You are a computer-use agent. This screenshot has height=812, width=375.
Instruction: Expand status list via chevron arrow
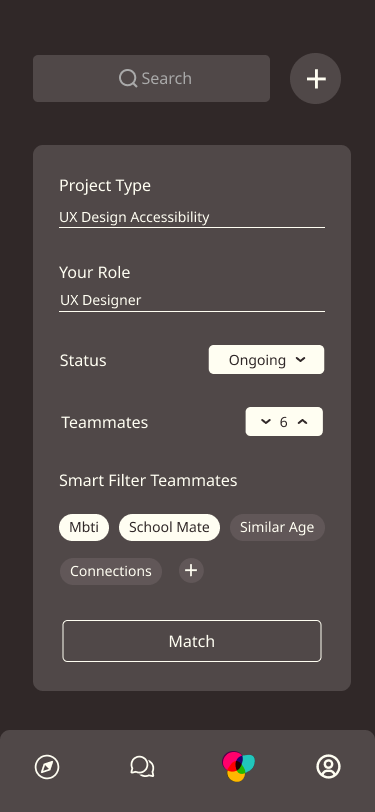300,359
